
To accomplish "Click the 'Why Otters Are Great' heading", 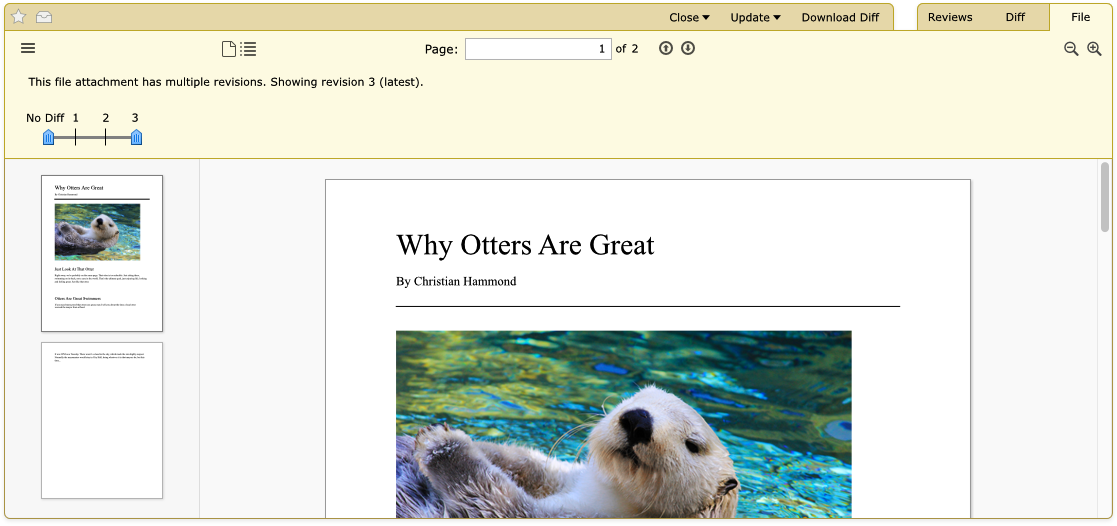I will click(525, 245).
